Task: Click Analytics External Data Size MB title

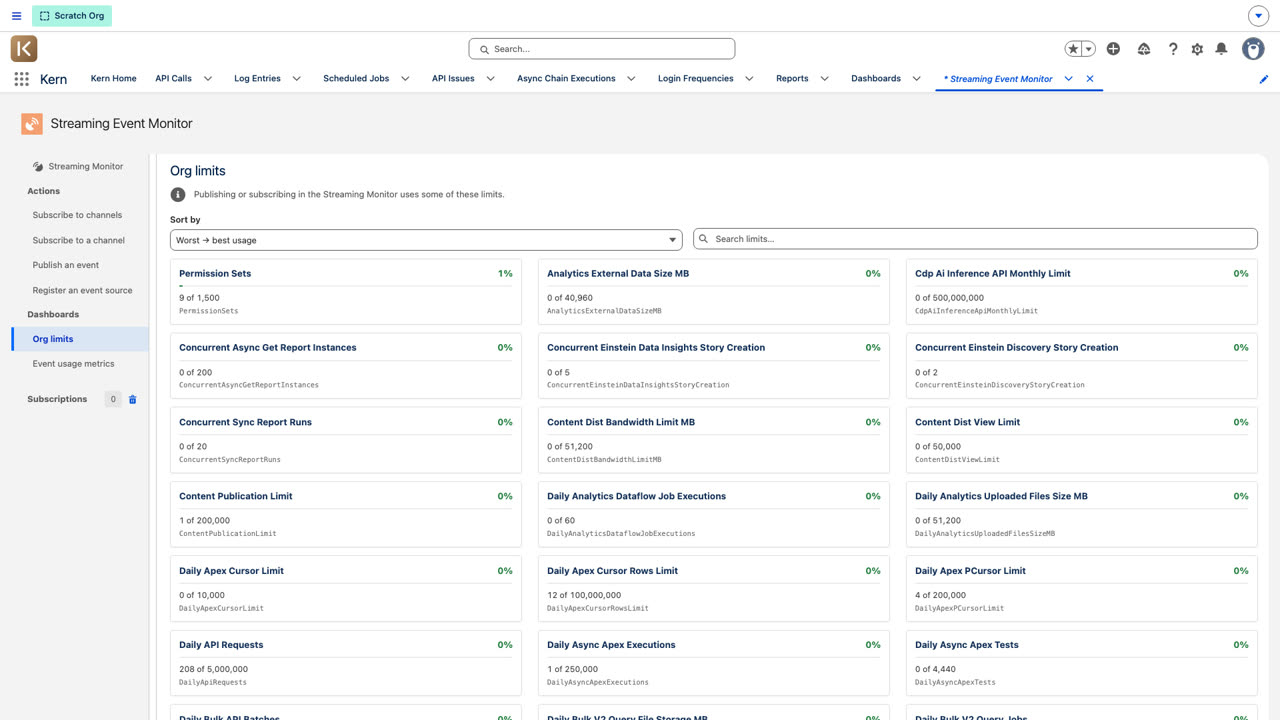Action: point(618,273)
